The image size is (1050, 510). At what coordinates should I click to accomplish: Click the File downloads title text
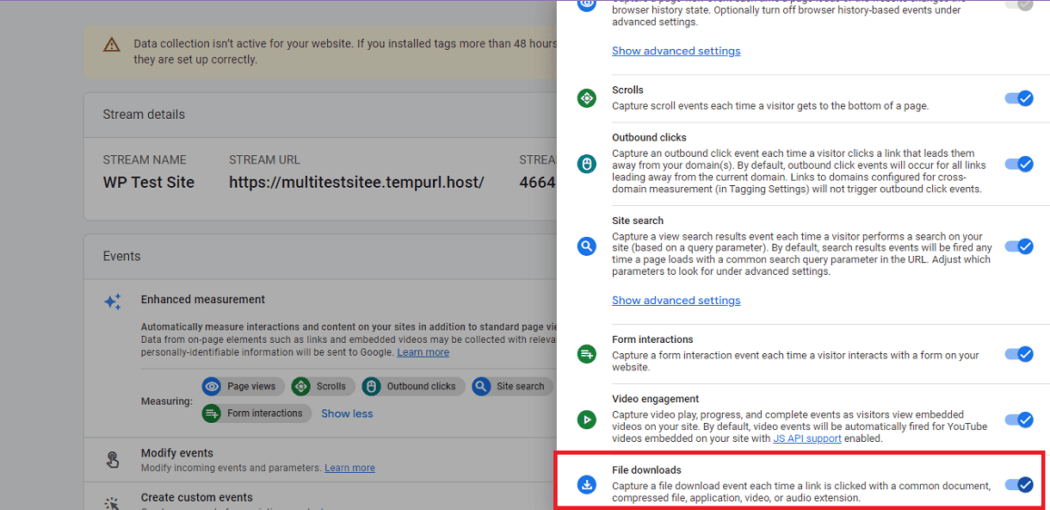[647, 471]
